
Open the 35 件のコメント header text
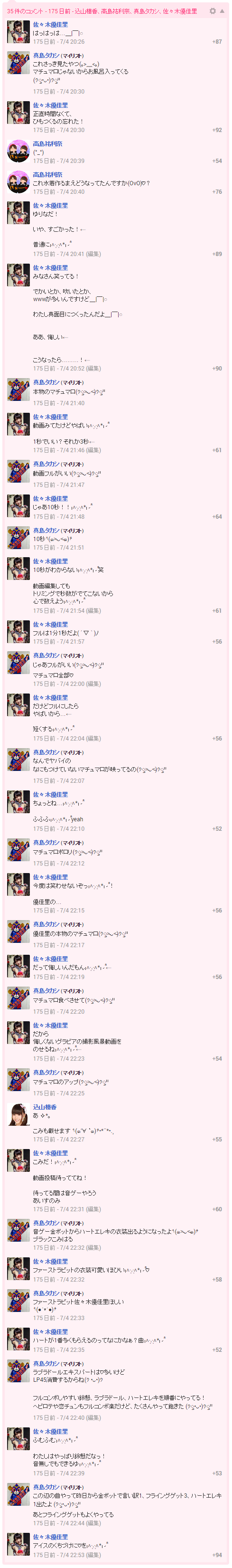pos(25,11)
